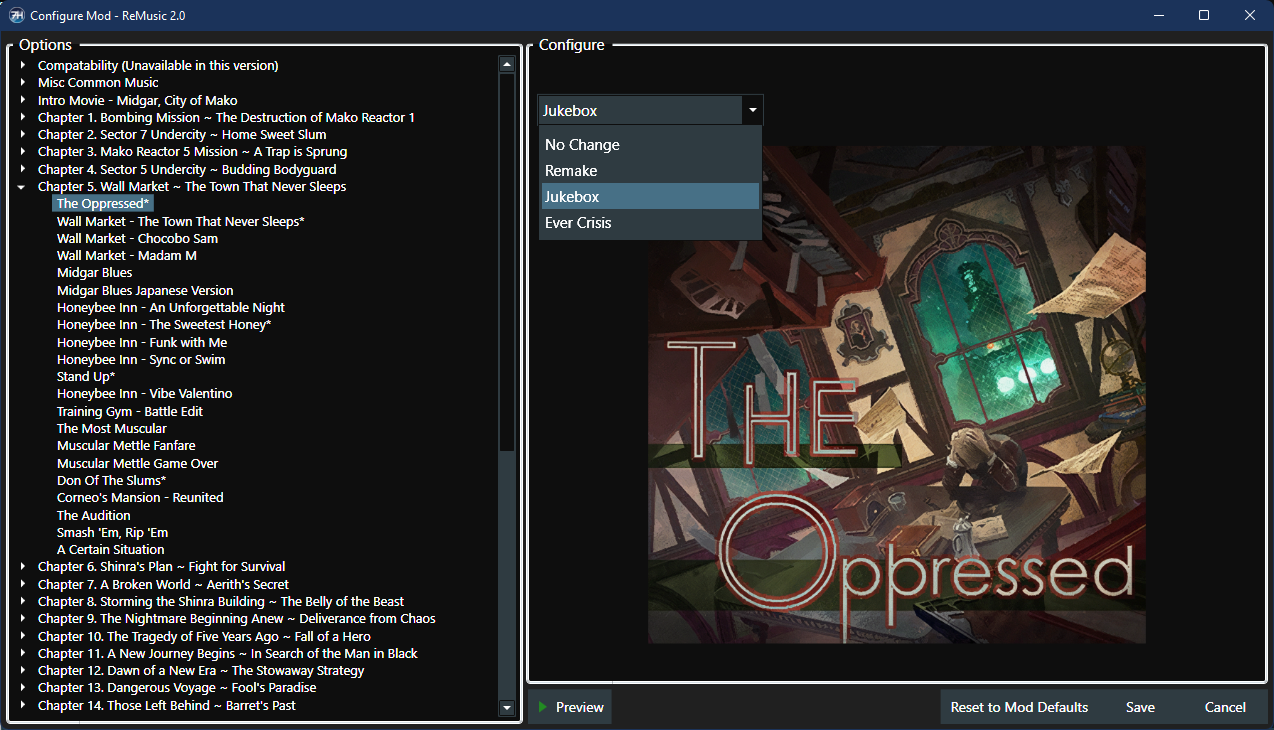The width and height of the screenshot is (1274, 730).
Task: Select A Certain Situation track
Action: pos(111,549)
